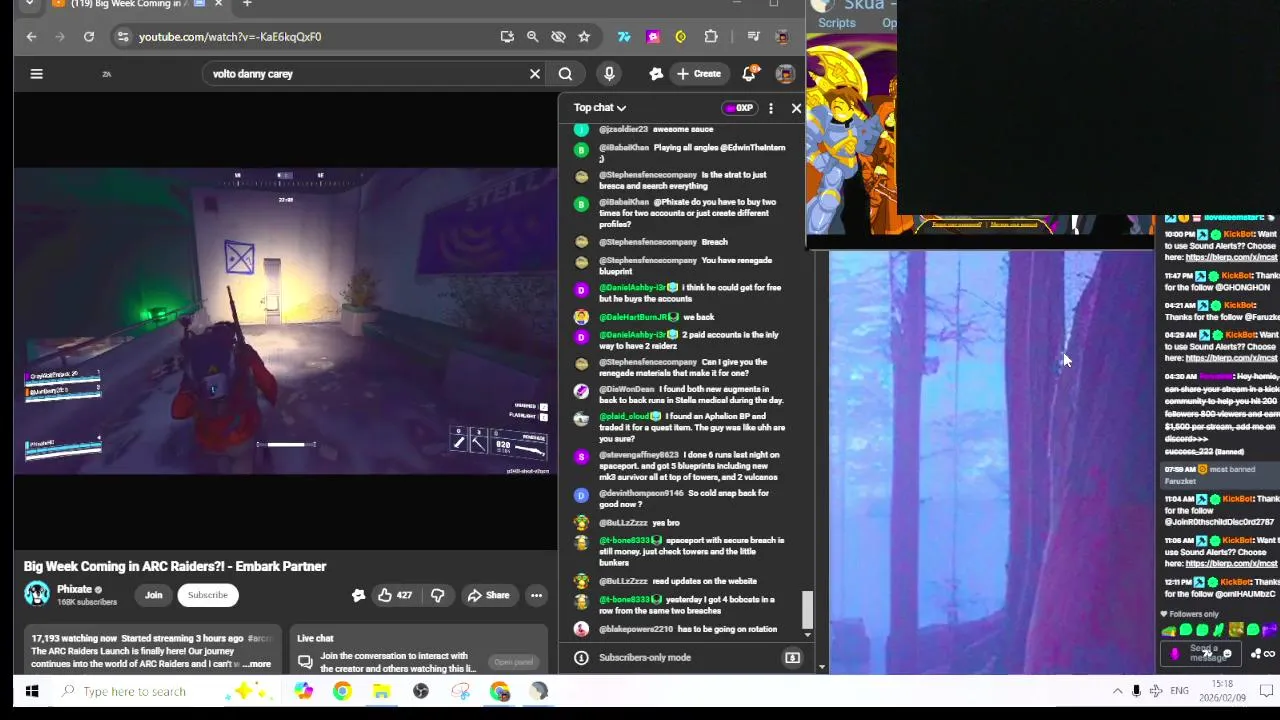The height and width of the screenshot is (720, 1280).
Task: Click the Create button
Action: click(698, 73)
